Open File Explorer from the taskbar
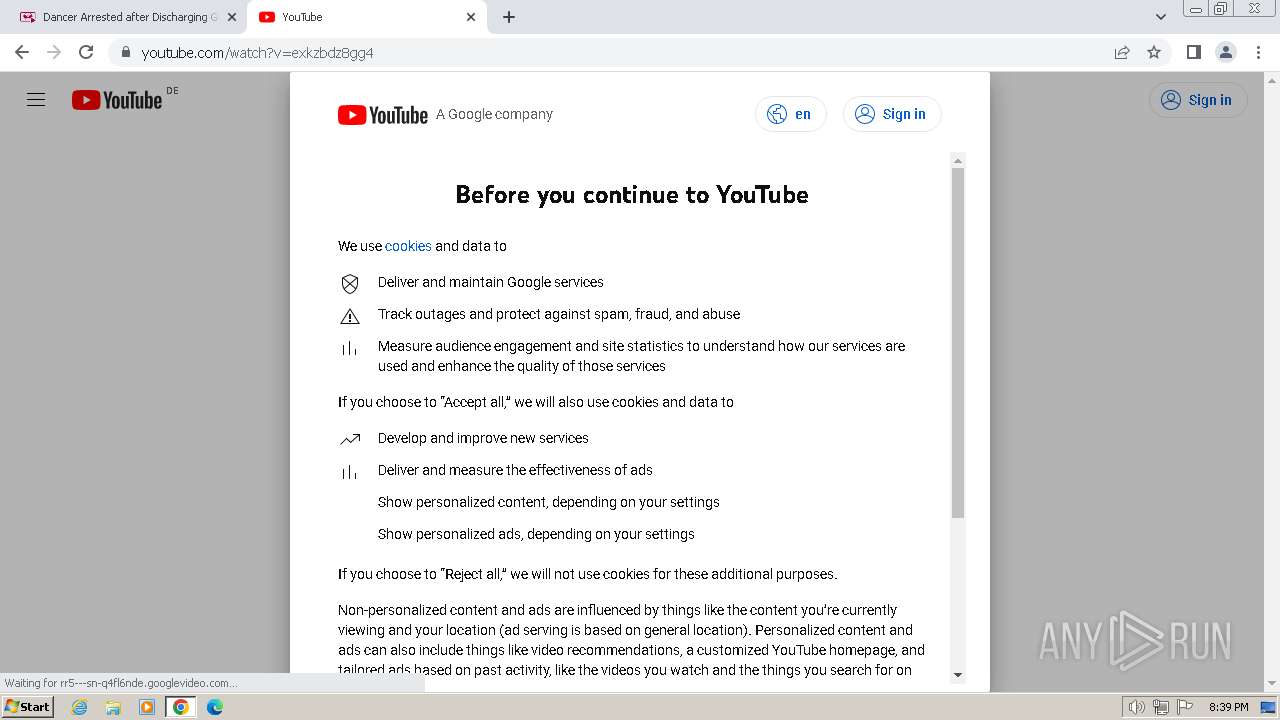1280x720 pixels. [x=113, y=707]
